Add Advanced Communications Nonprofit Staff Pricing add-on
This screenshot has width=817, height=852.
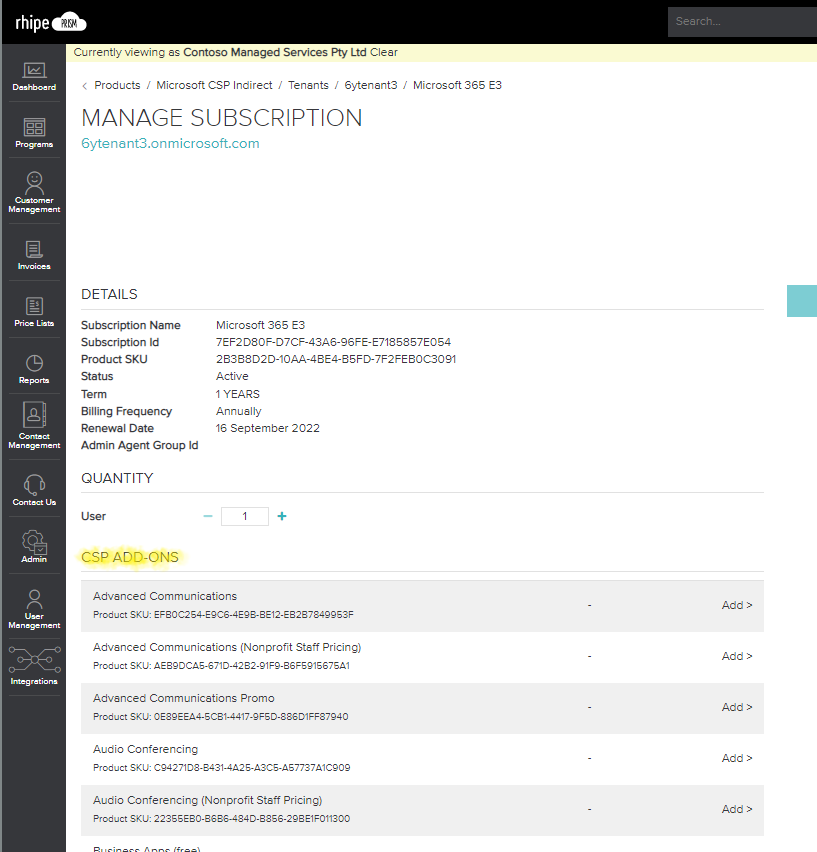[x=737, y=656]
